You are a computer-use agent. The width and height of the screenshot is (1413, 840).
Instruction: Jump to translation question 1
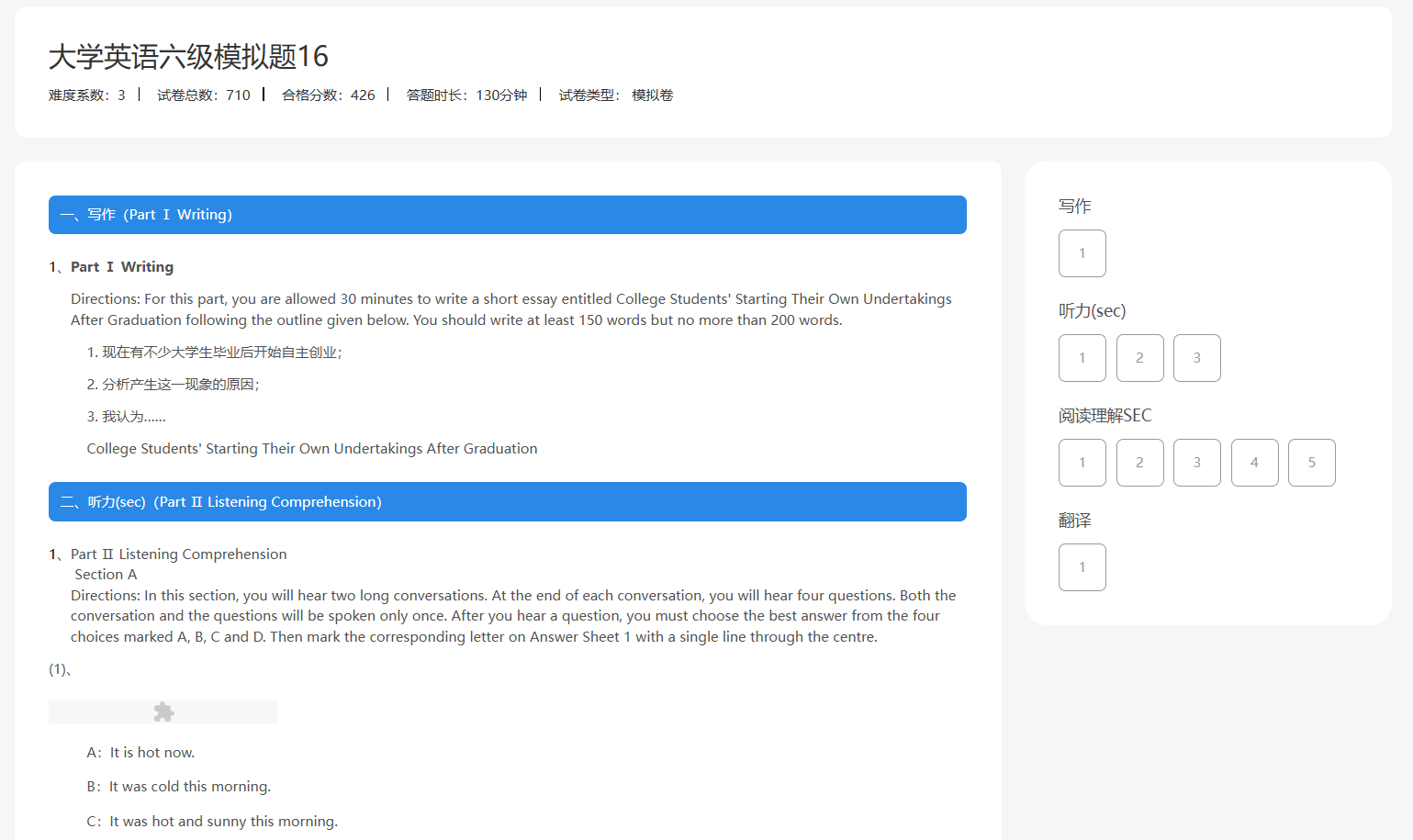tap(1082, 567)
